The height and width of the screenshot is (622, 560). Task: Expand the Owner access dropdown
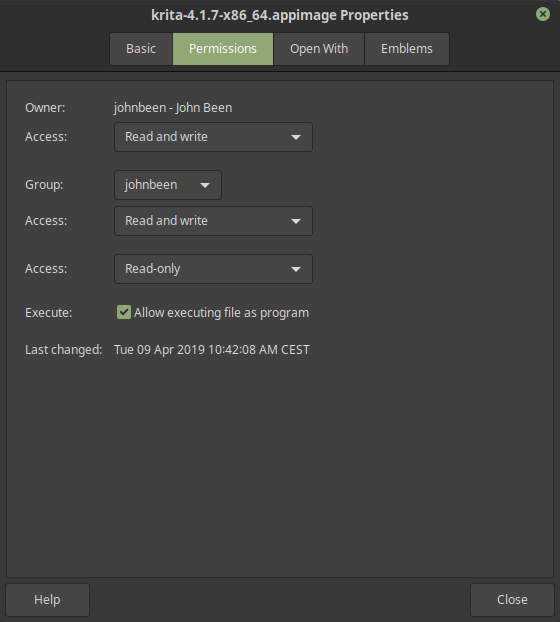213,137
